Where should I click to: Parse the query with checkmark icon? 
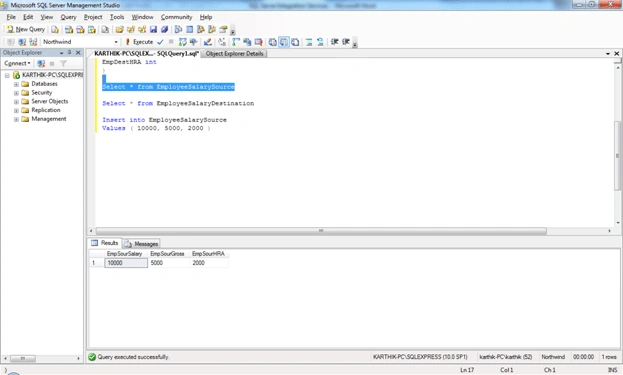pyautogui.click(x=160, y=42)
